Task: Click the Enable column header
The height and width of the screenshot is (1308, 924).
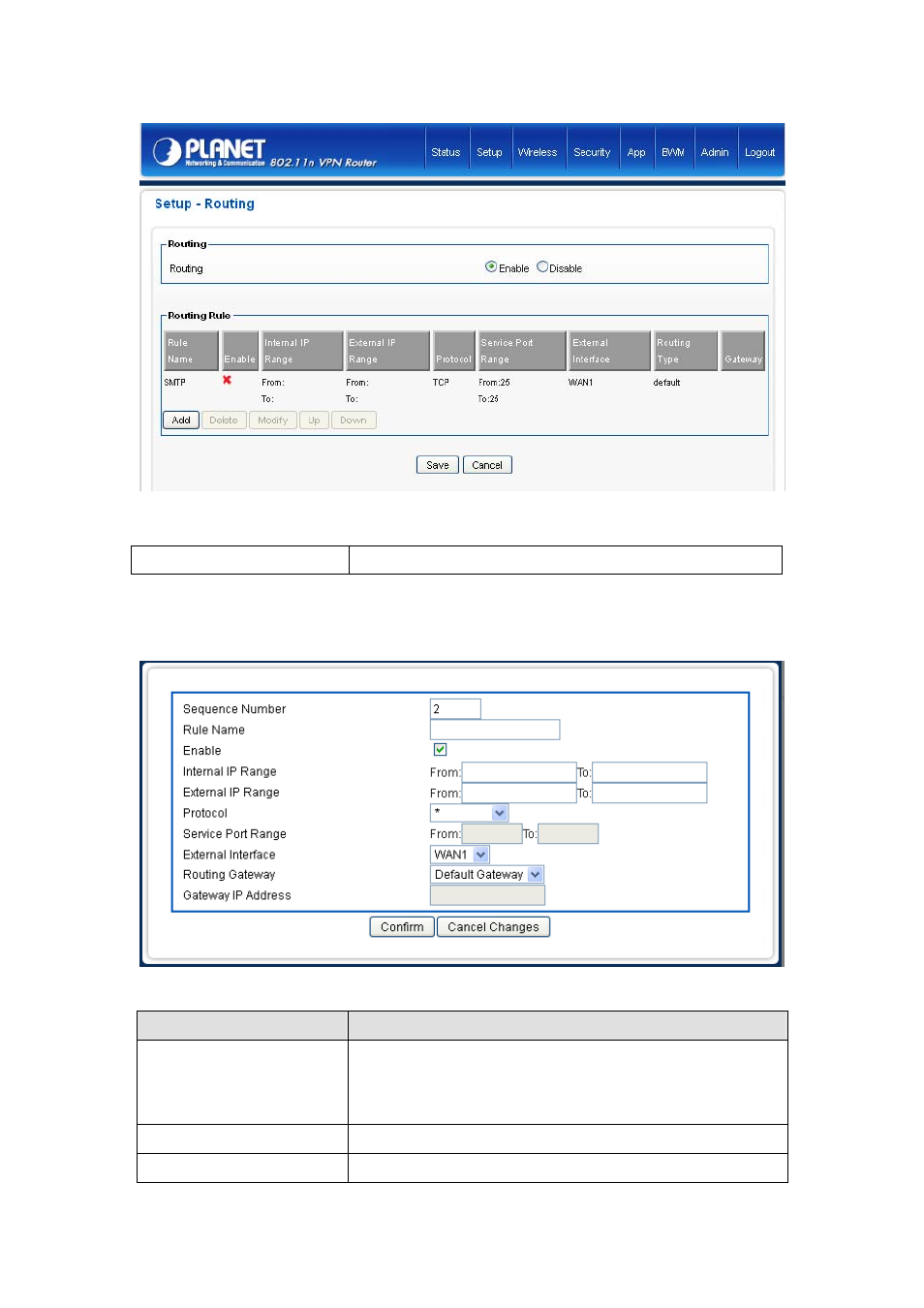Action: pos(240,351)
